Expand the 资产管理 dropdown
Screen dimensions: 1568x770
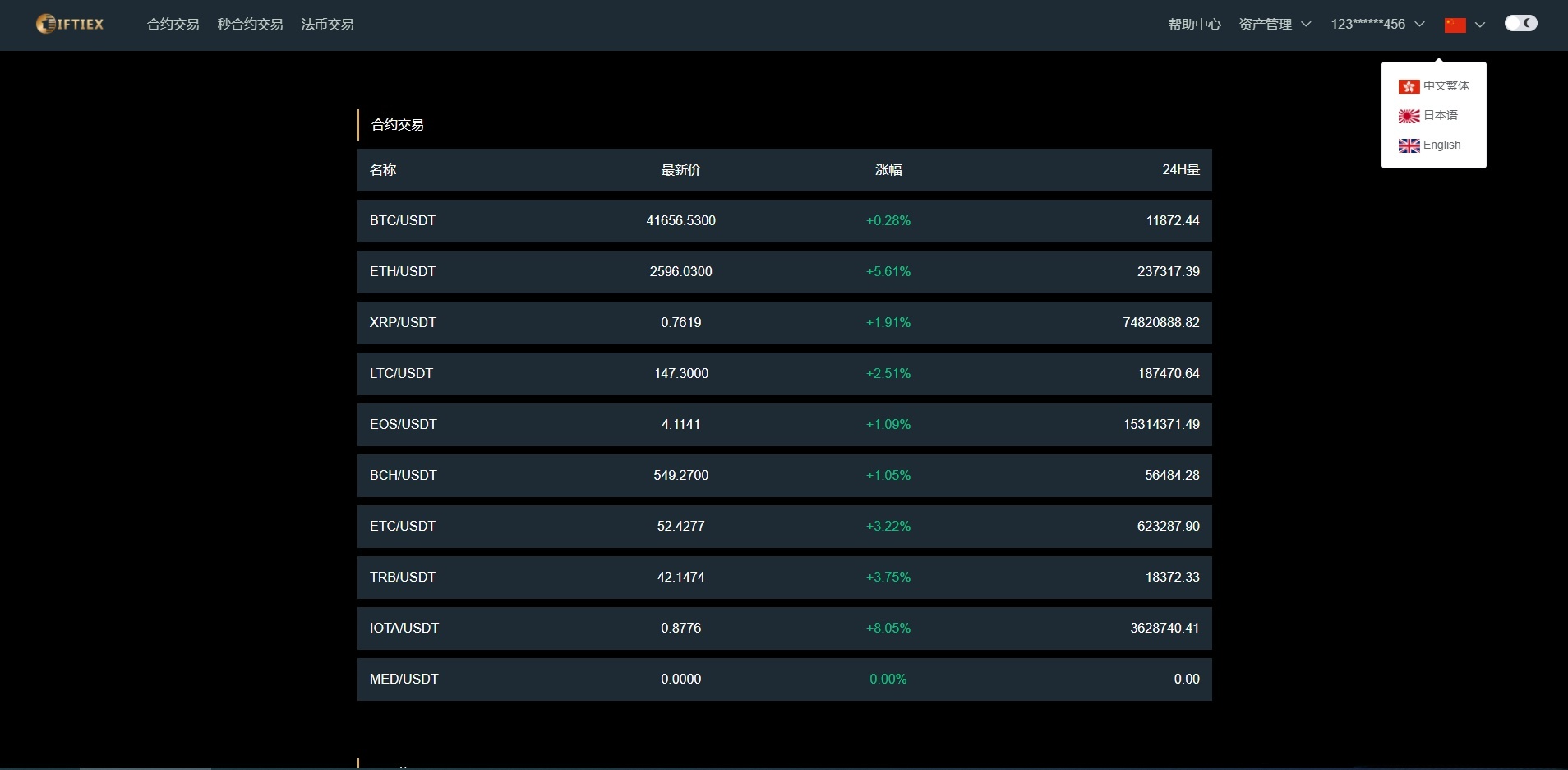point(1274,25)
